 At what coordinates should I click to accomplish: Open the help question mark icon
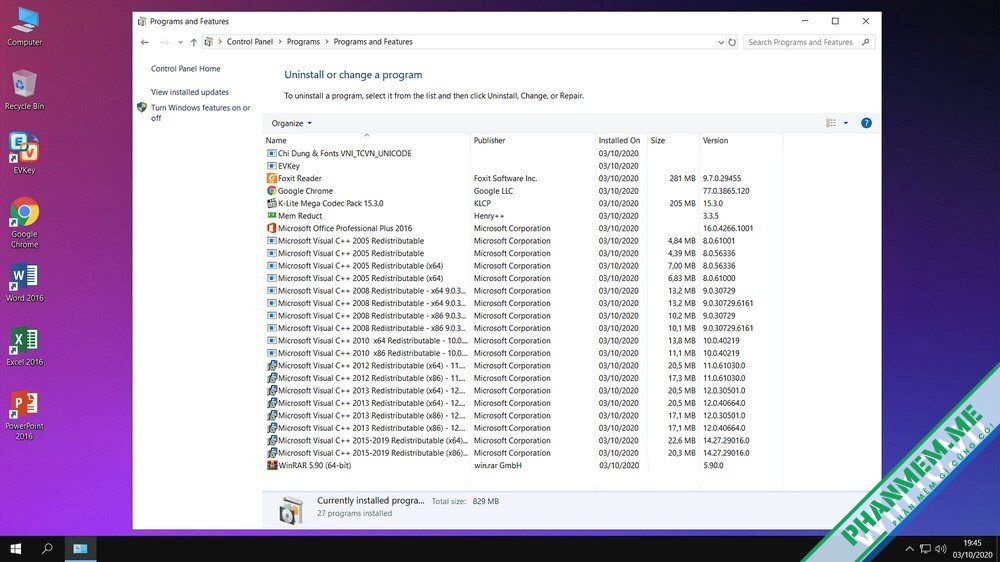866,123
